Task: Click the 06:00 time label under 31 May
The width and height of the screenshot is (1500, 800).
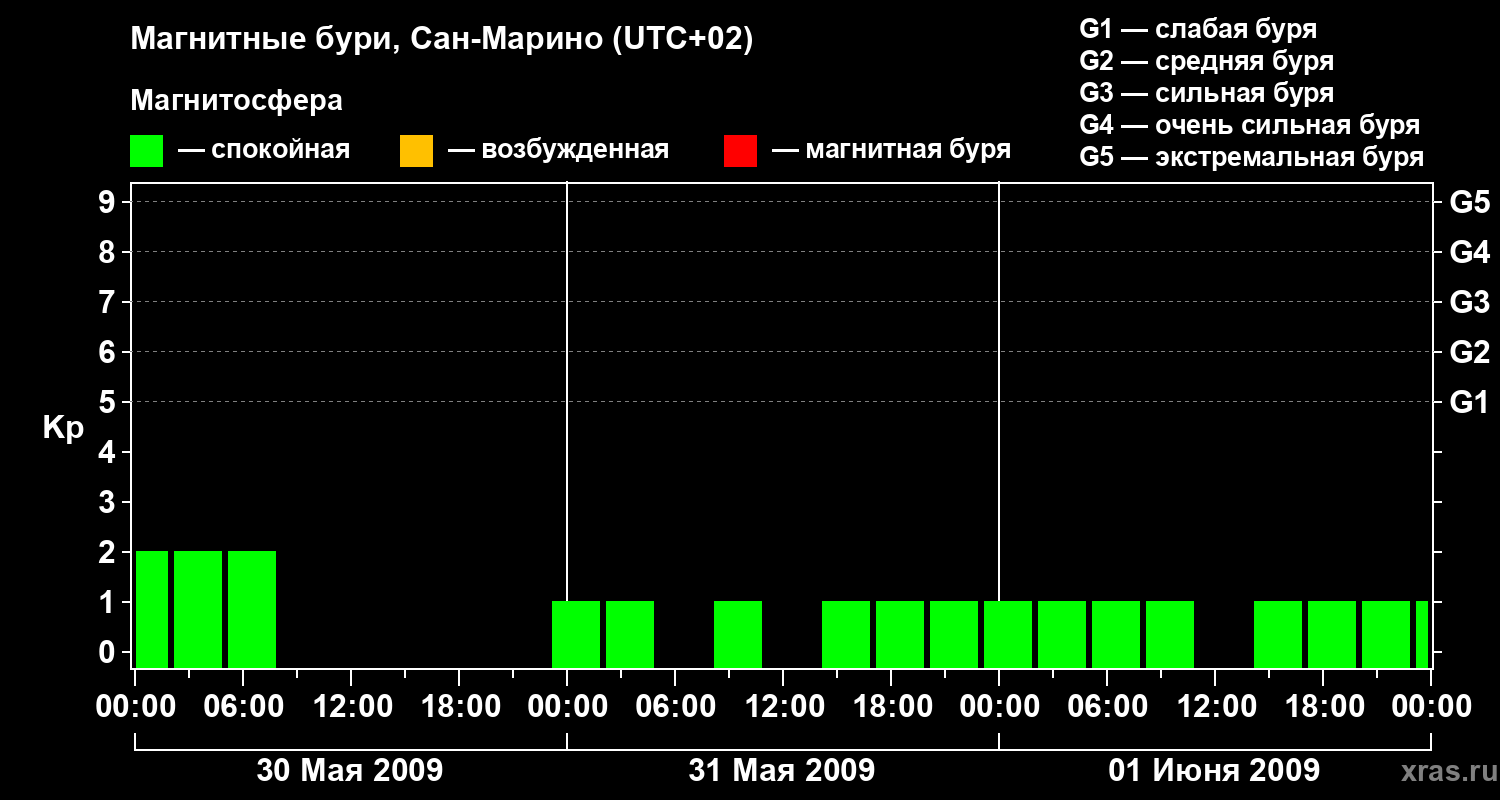Action: 675,707
